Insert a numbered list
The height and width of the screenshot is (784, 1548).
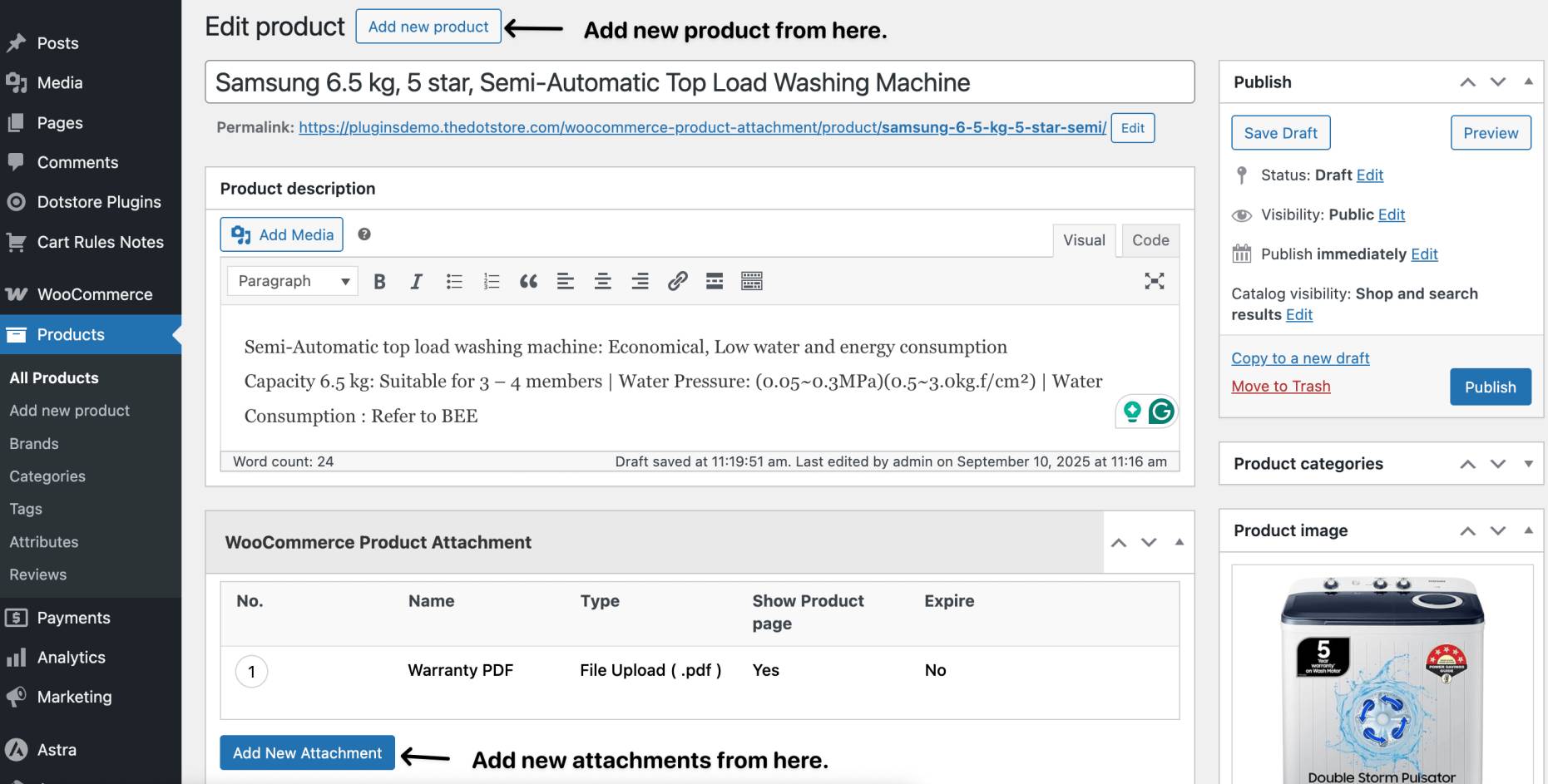coord(491,281)
